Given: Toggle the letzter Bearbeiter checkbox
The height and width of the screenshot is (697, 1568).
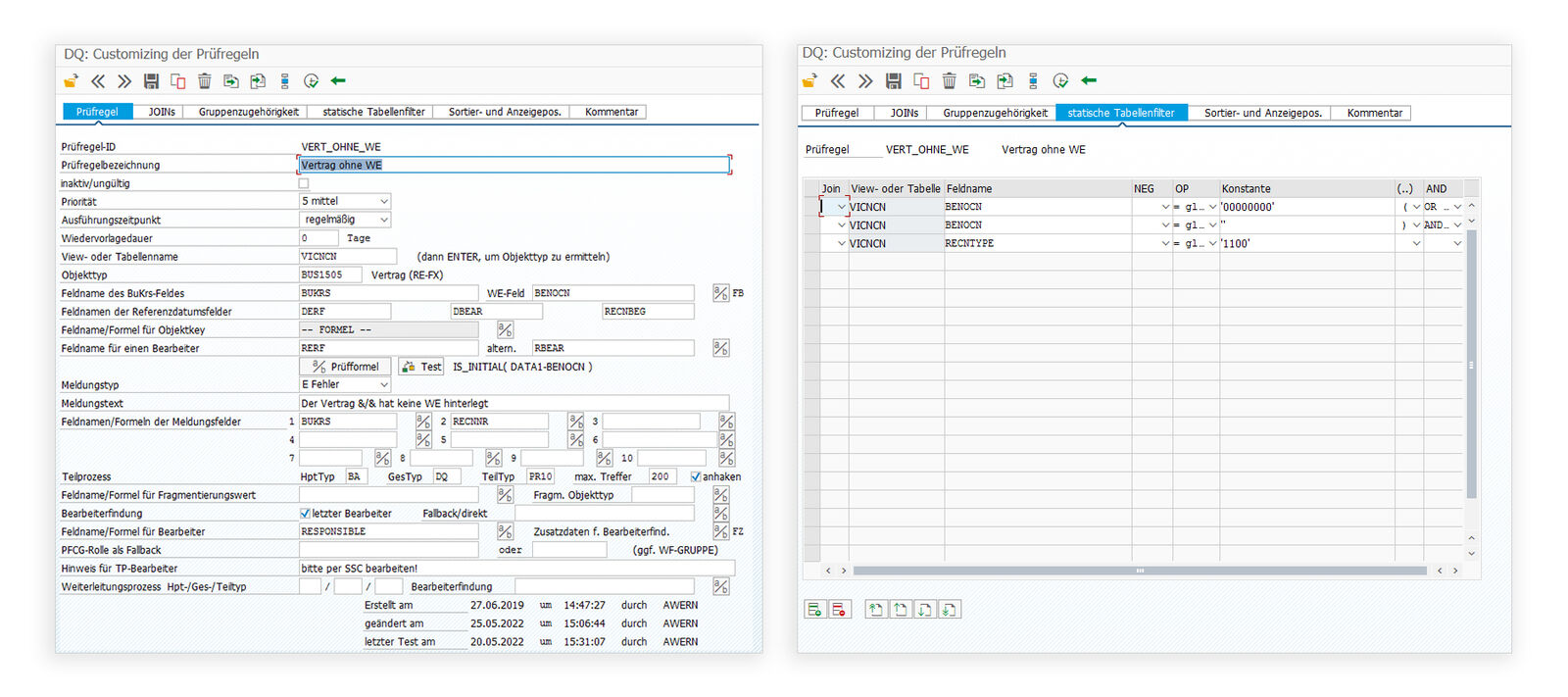Looking at the screenshot, I should coord(305,514).
